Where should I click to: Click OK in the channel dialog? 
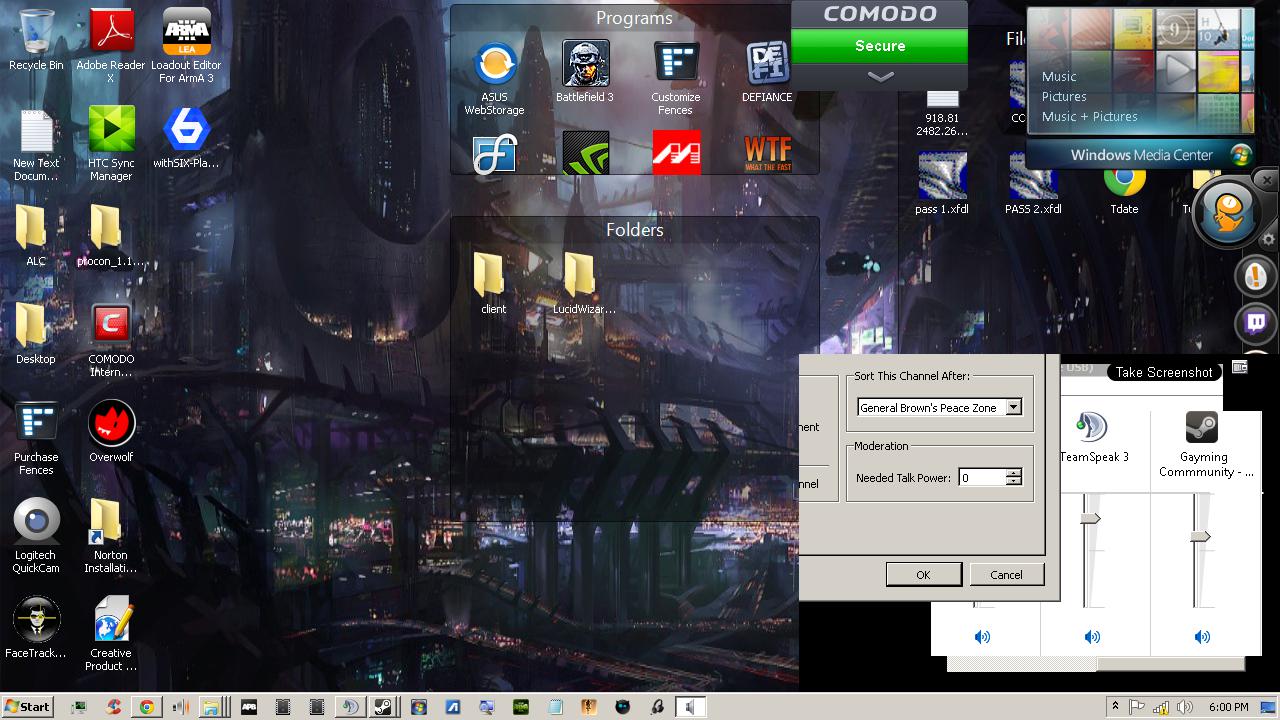point(923,574)
